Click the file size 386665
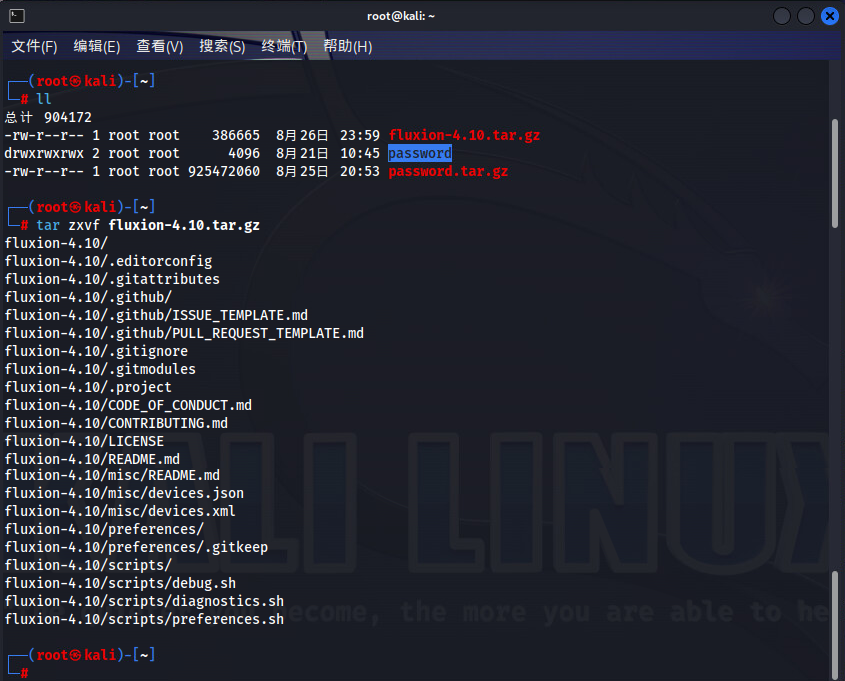Image resolution: width=845 pixels, height=681 pixels. (x=236, y=135)
